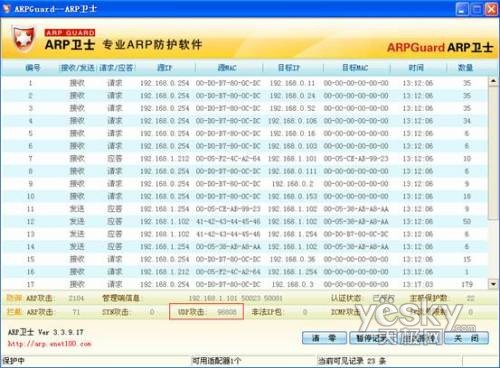Click row number 9 in the list

click(30, 184)
